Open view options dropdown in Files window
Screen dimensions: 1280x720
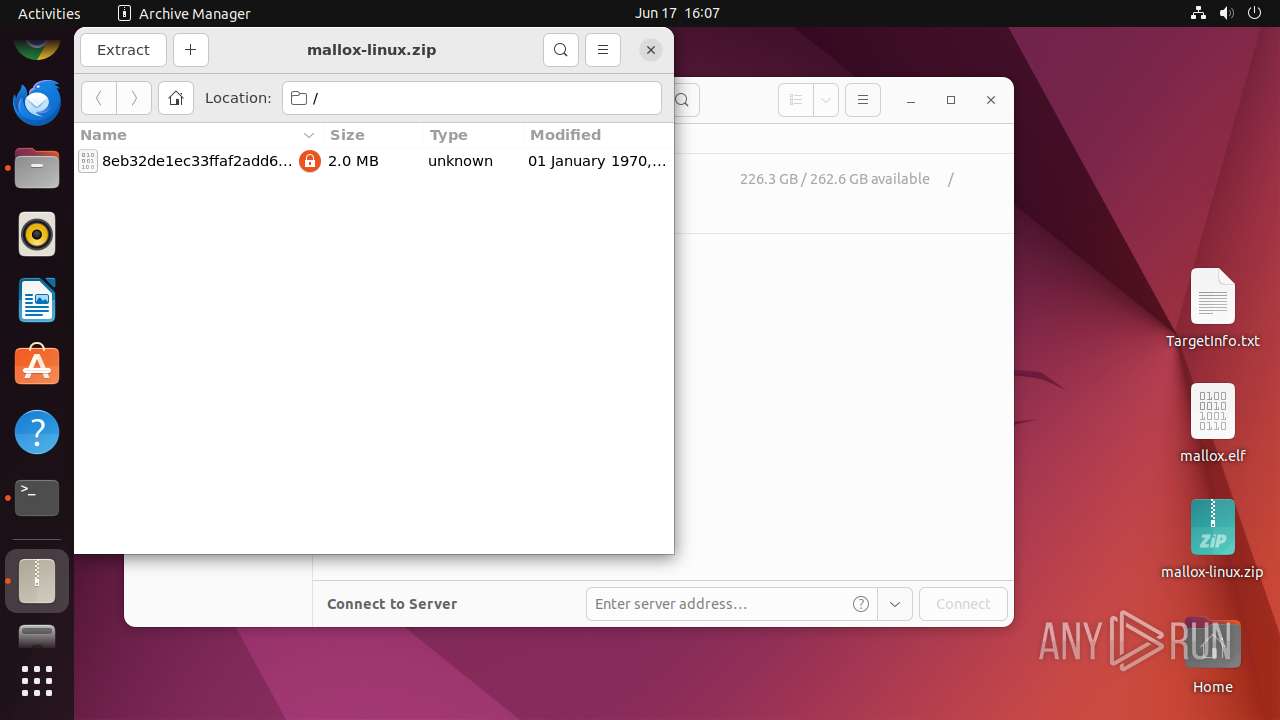pyautogui.click(x=826, y=100)
